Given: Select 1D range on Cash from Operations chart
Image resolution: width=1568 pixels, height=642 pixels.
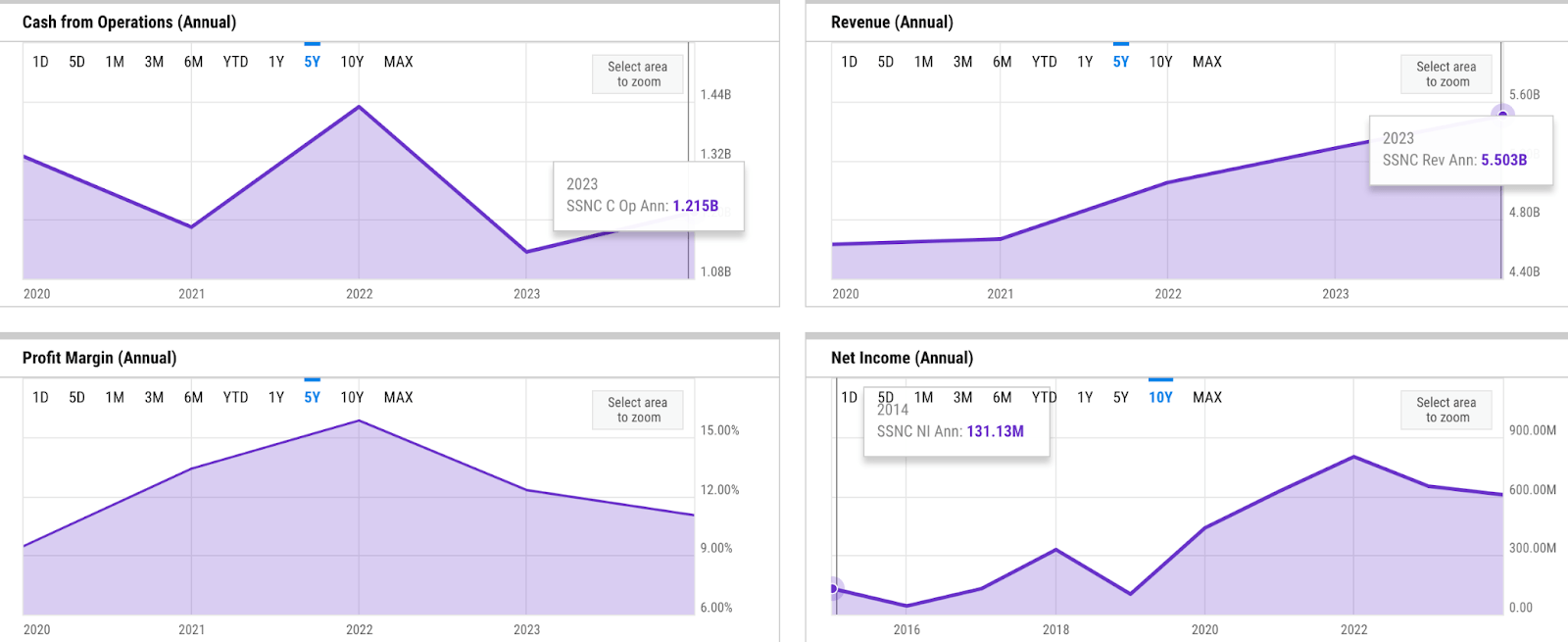Looking at the screenshot, I should [x=40, y=62].
